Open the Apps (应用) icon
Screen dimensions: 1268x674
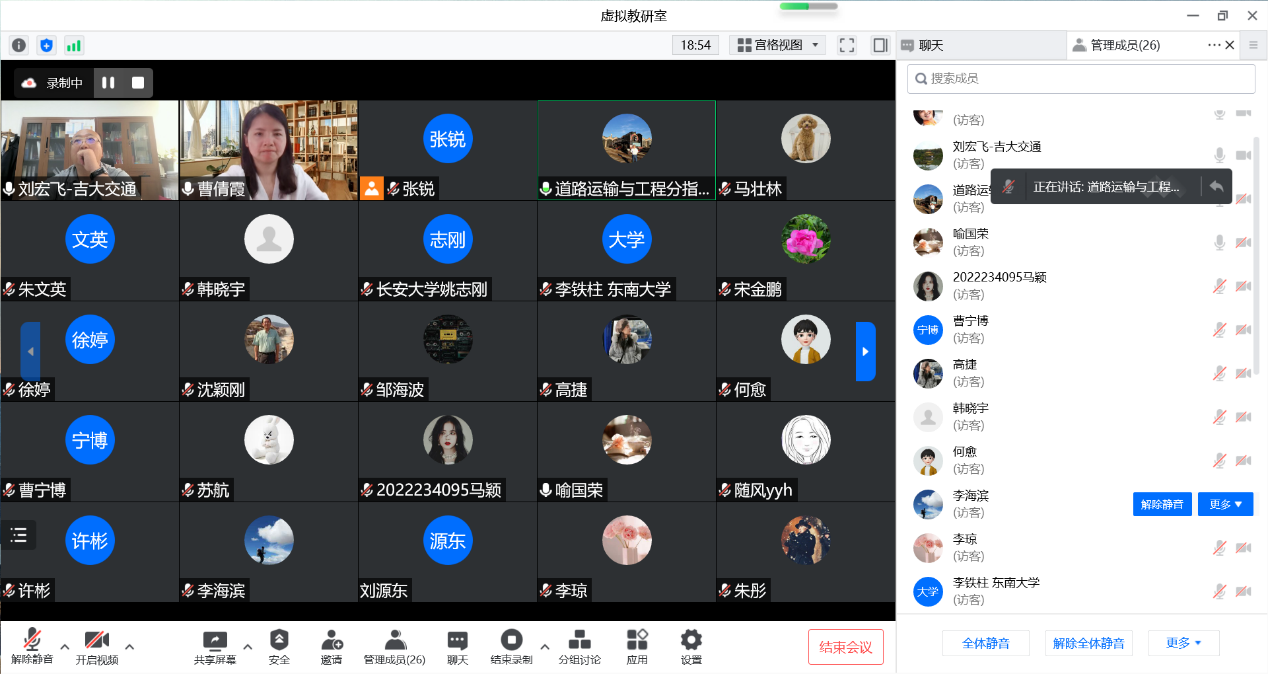click(637, 646)
